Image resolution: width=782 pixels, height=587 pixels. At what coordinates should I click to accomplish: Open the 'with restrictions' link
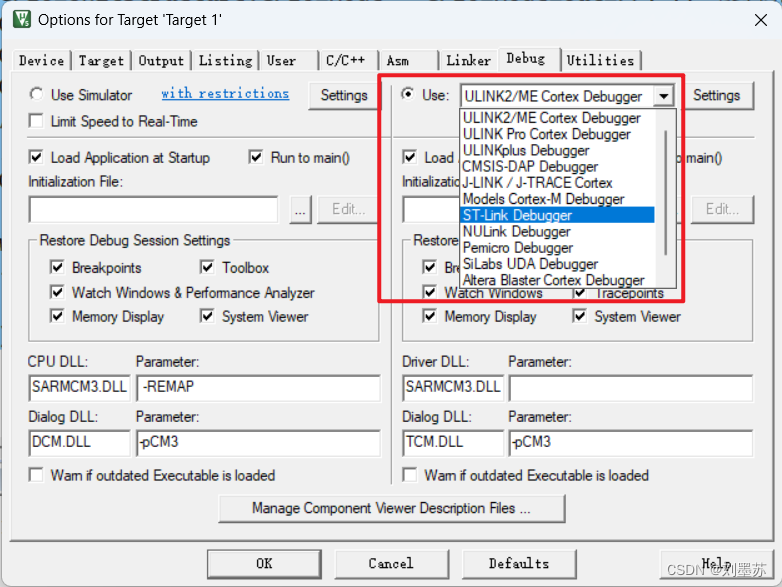click(x=225, y=94)
